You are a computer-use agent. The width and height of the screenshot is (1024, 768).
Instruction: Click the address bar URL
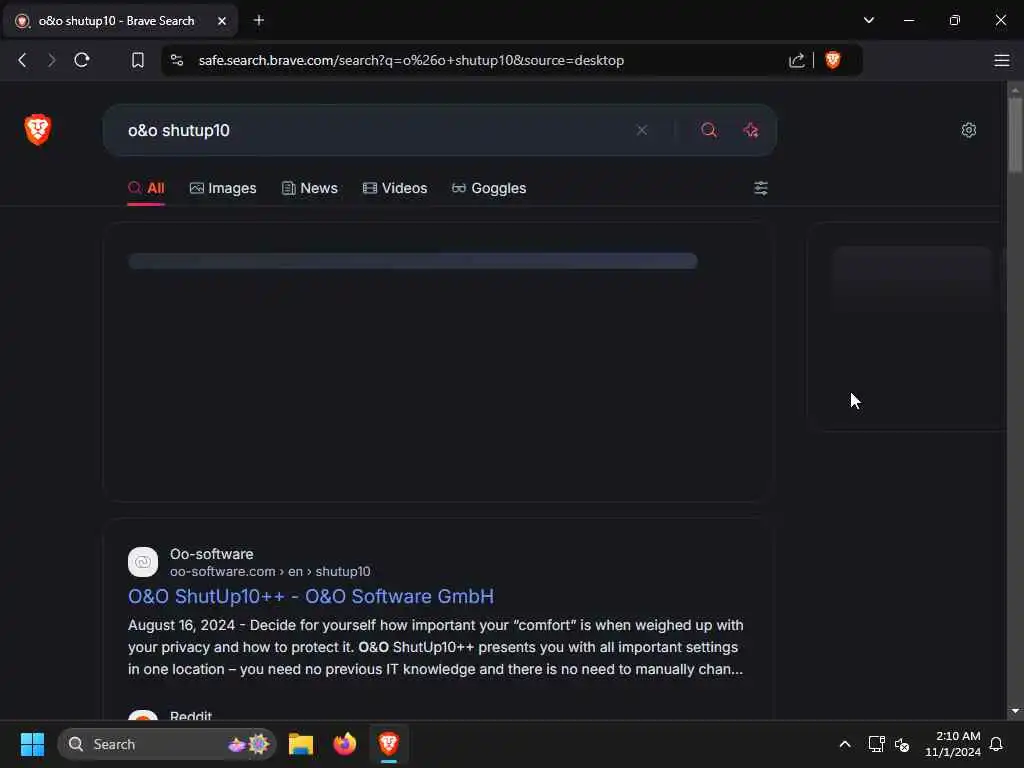click(411, 60)
